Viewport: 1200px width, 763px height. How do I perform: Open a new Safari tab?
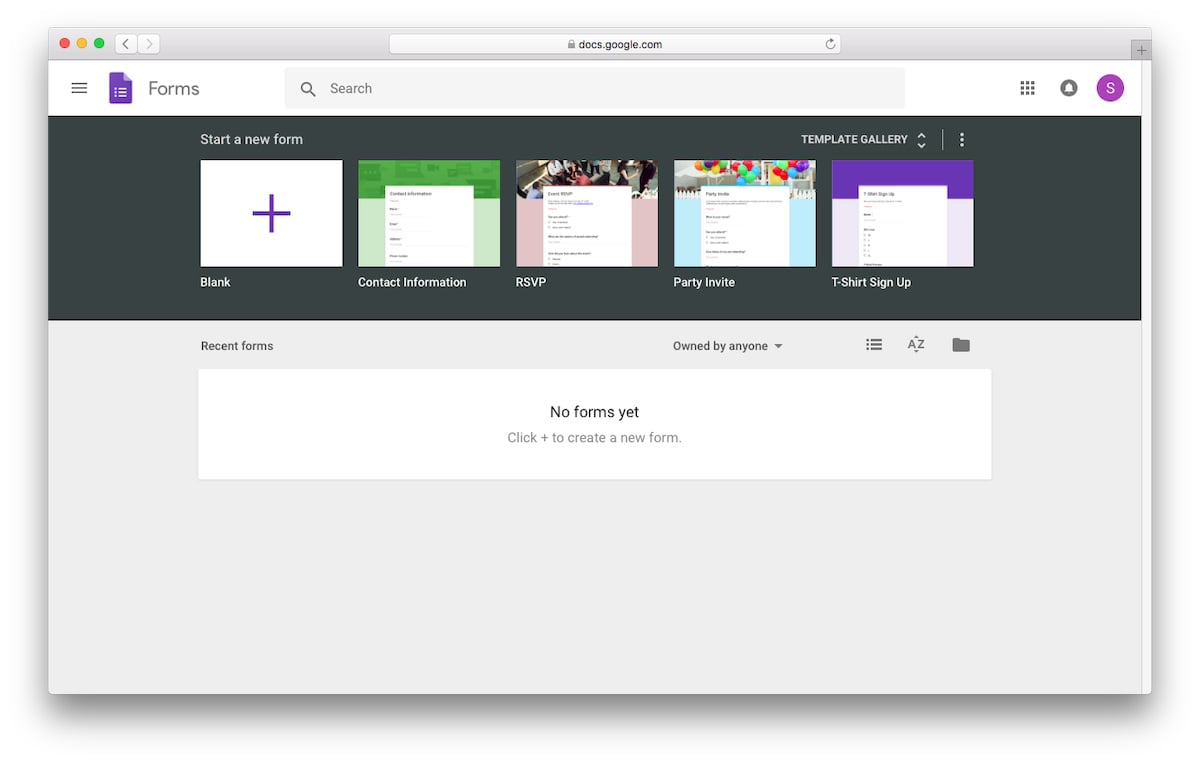[1141, 50]
